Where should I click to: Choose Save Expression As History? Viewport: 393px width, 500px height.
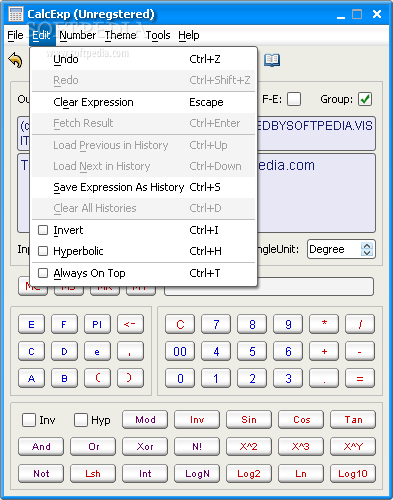[143, 187]
